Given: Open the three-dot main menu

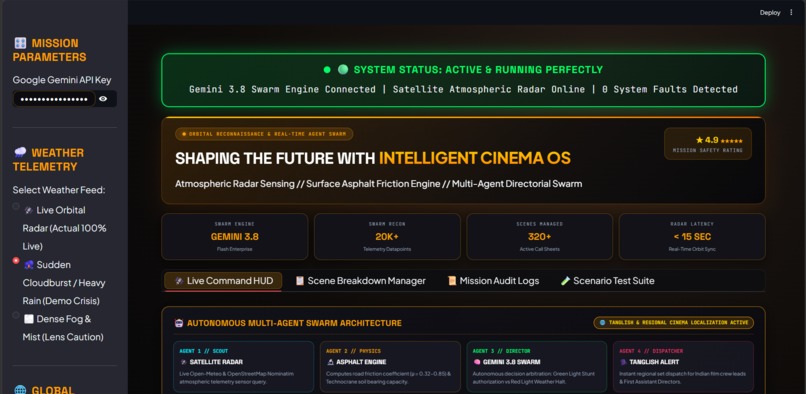Looking at the screenshot, I should [791, 12].
